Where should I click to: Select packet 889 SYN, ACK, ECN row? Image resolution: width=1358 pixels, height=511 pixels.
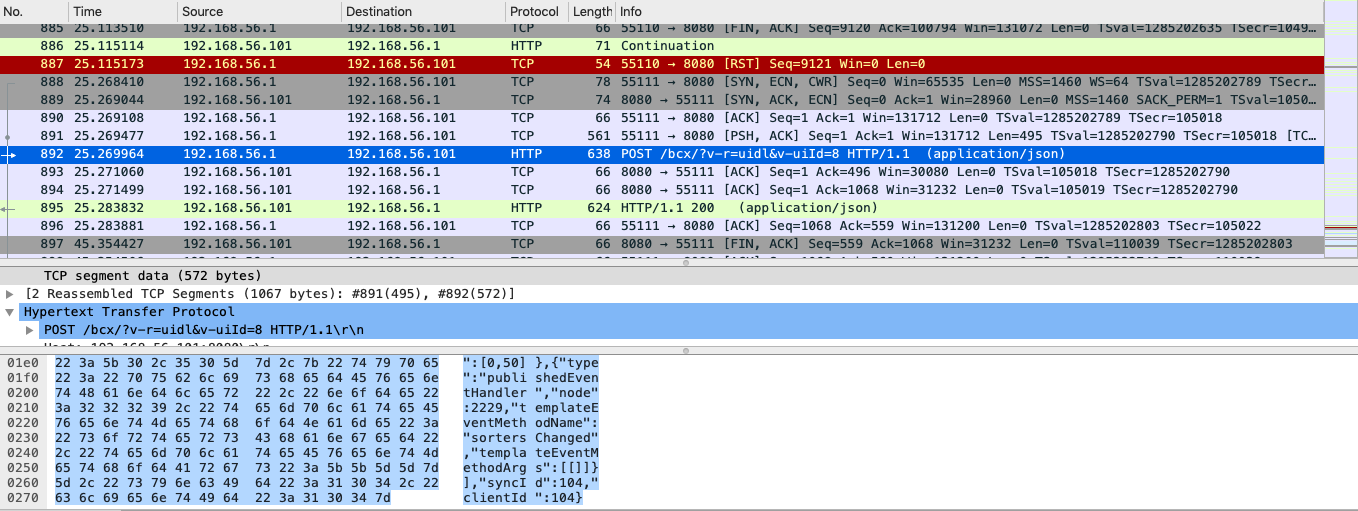tap(660, 100)
